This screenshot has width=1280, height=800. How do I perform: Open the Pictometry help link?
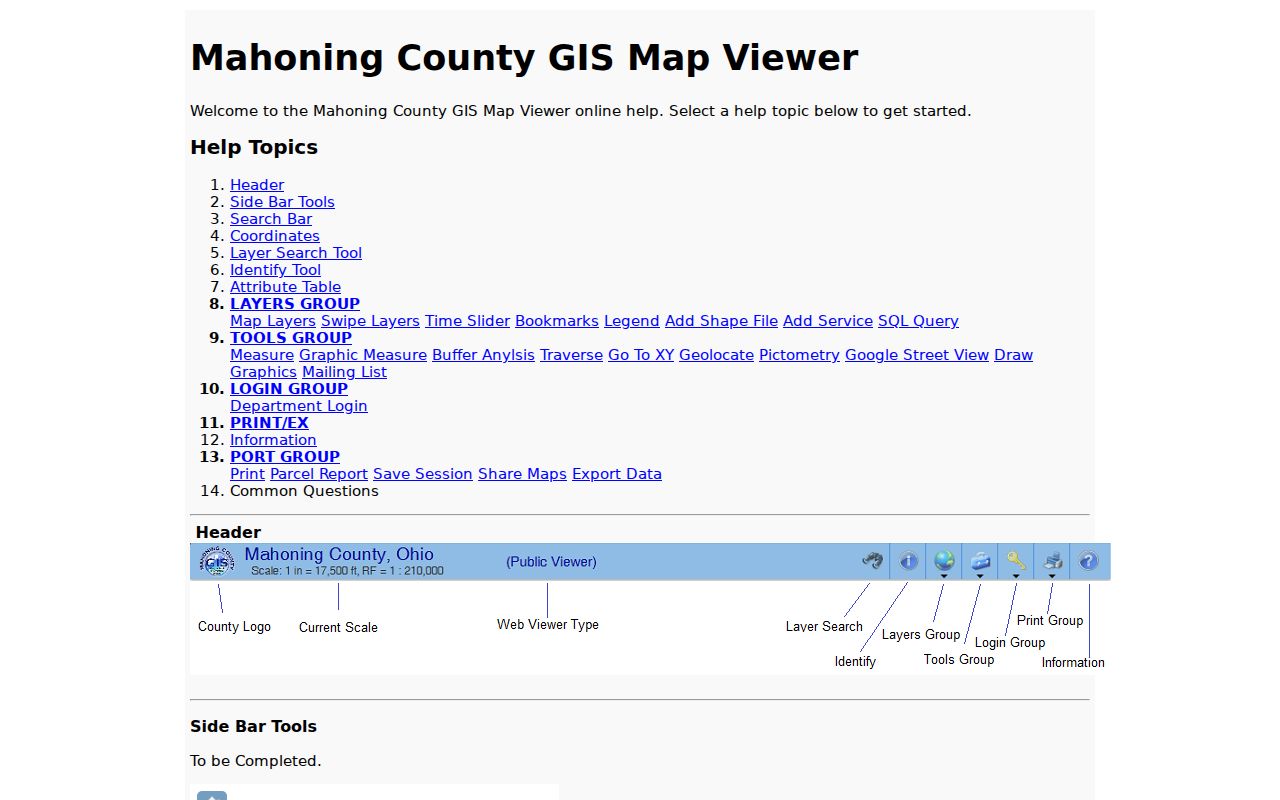pyautogui.click(x=799, y=355)
